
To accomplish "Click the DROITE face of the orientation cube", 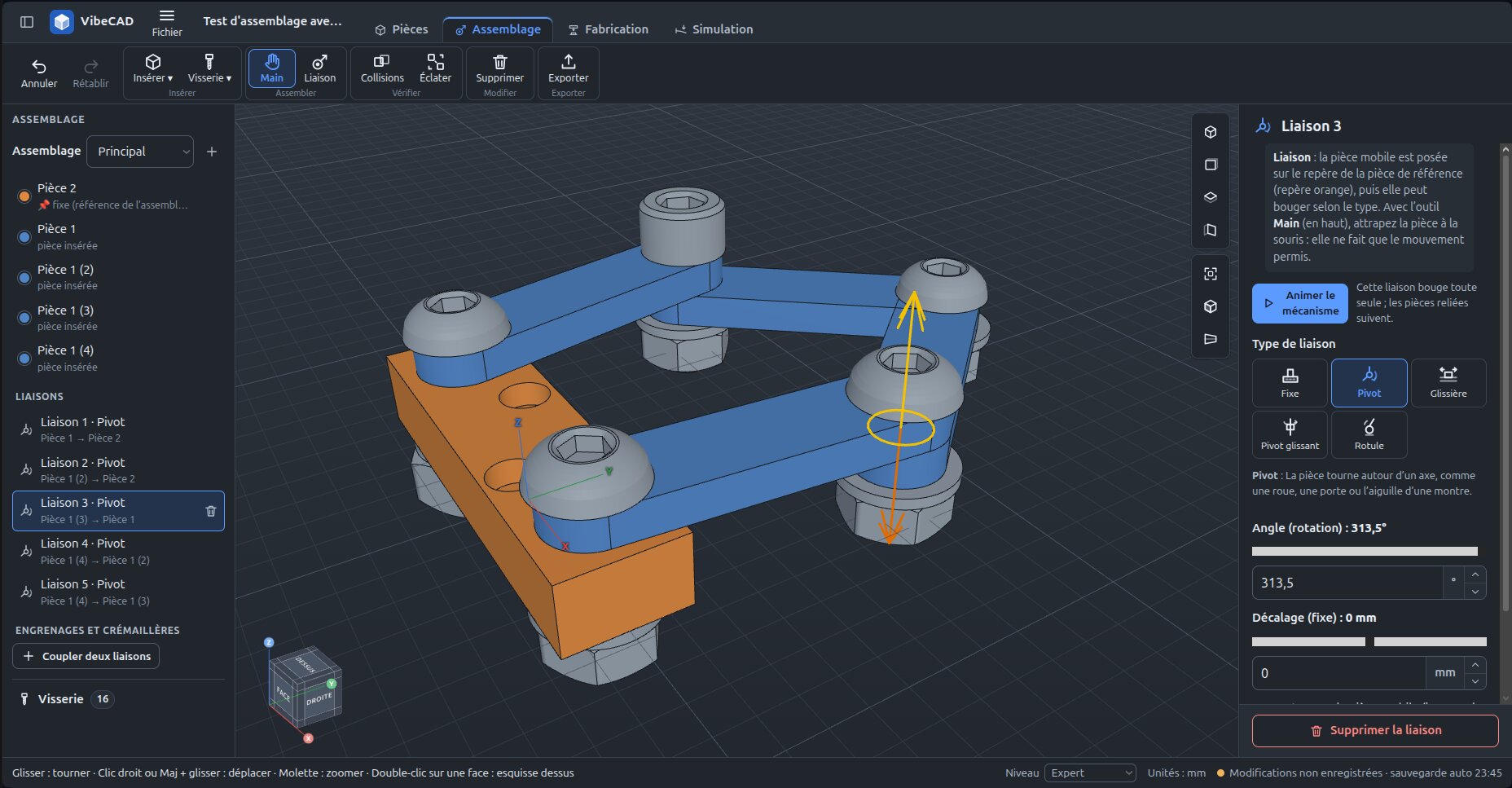I will 319,699.
